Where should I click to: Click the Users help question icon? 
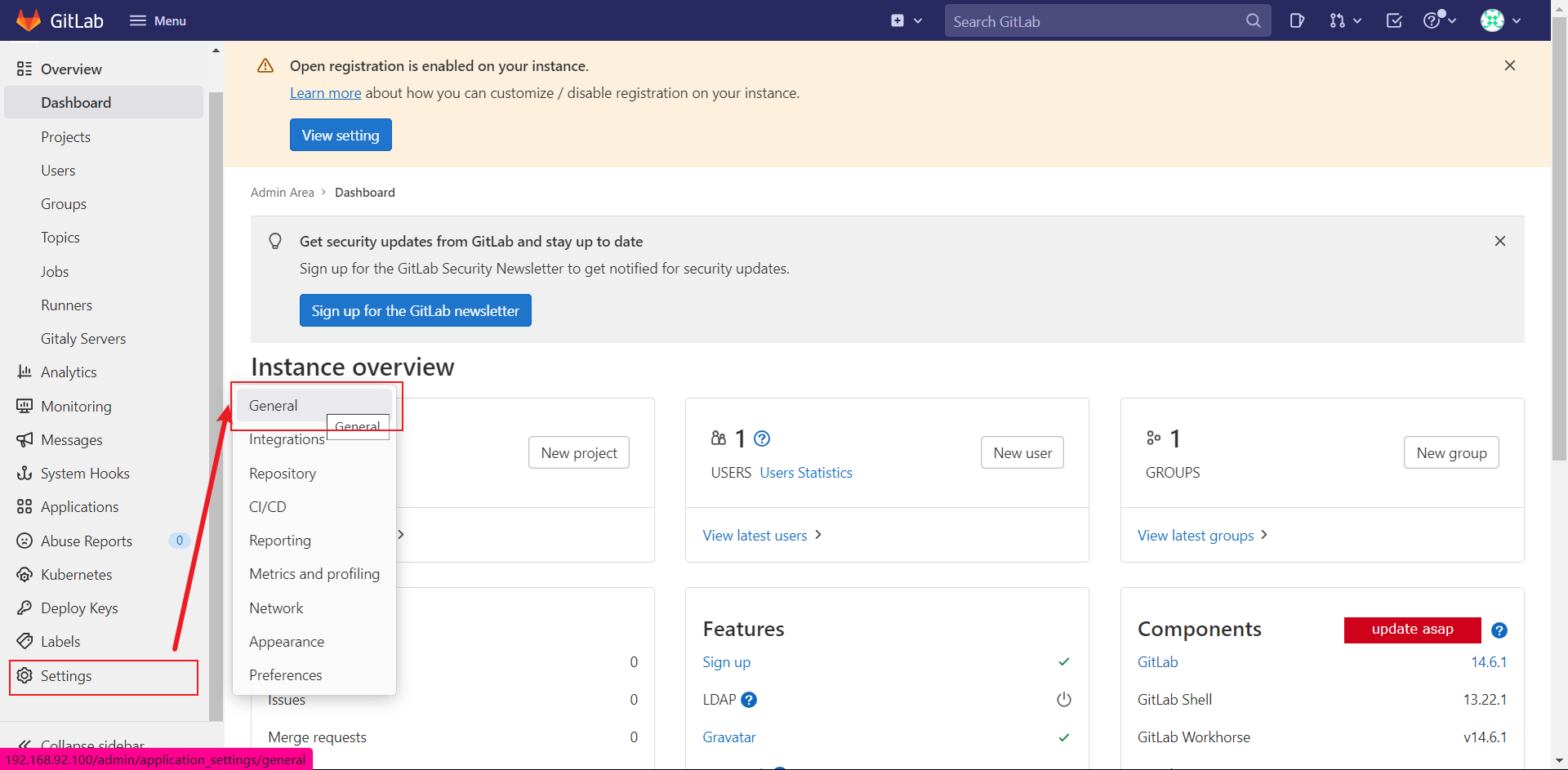[x=762, y=438]
